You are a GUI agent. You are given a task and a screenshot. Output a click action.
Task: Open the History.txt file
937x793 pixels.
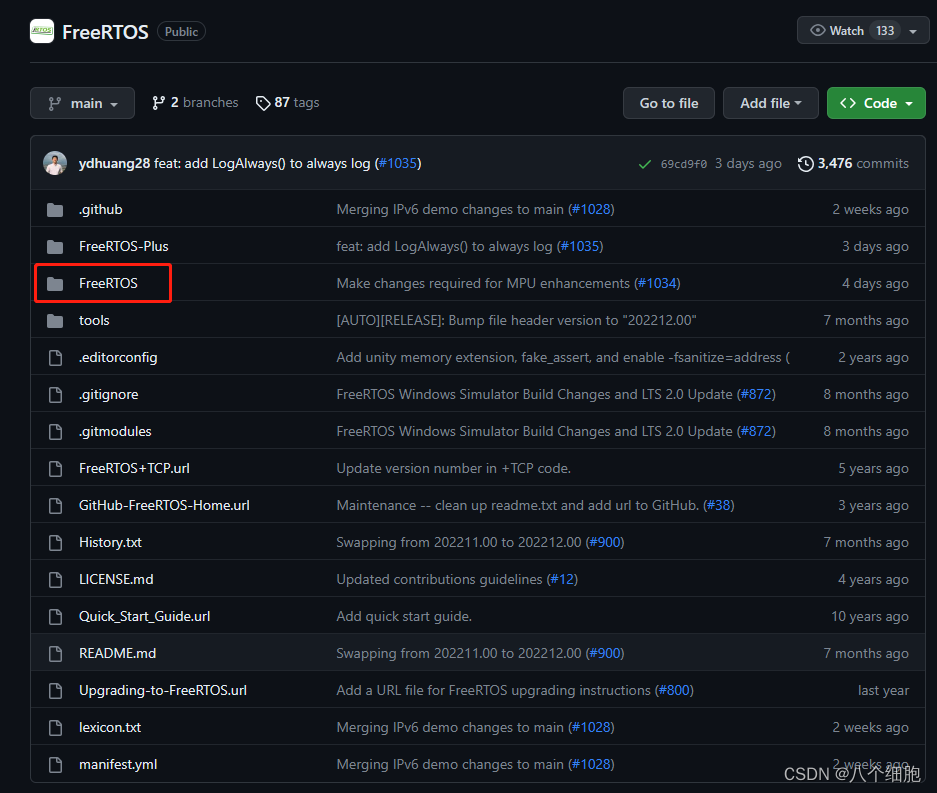pyautogui.click(x=110, y=543)
